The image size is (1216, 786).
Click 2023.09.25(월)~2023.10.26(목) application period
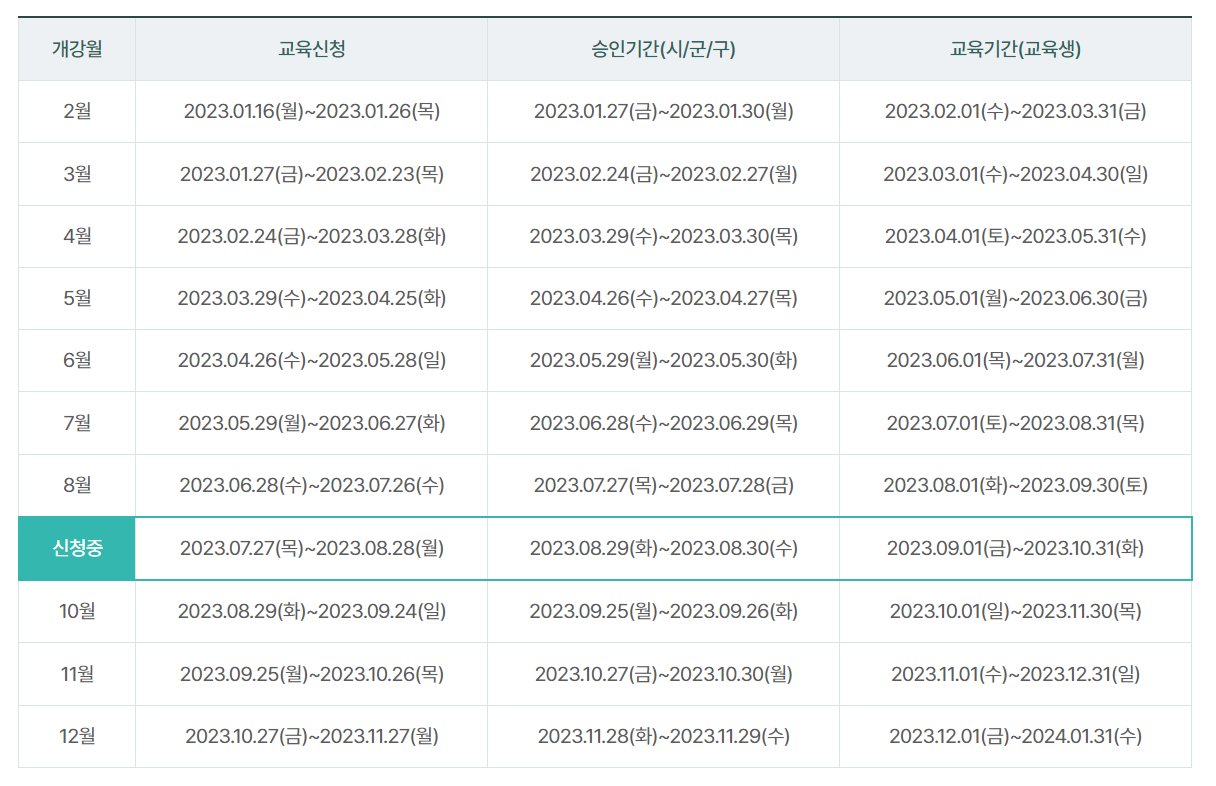(312, 673)
